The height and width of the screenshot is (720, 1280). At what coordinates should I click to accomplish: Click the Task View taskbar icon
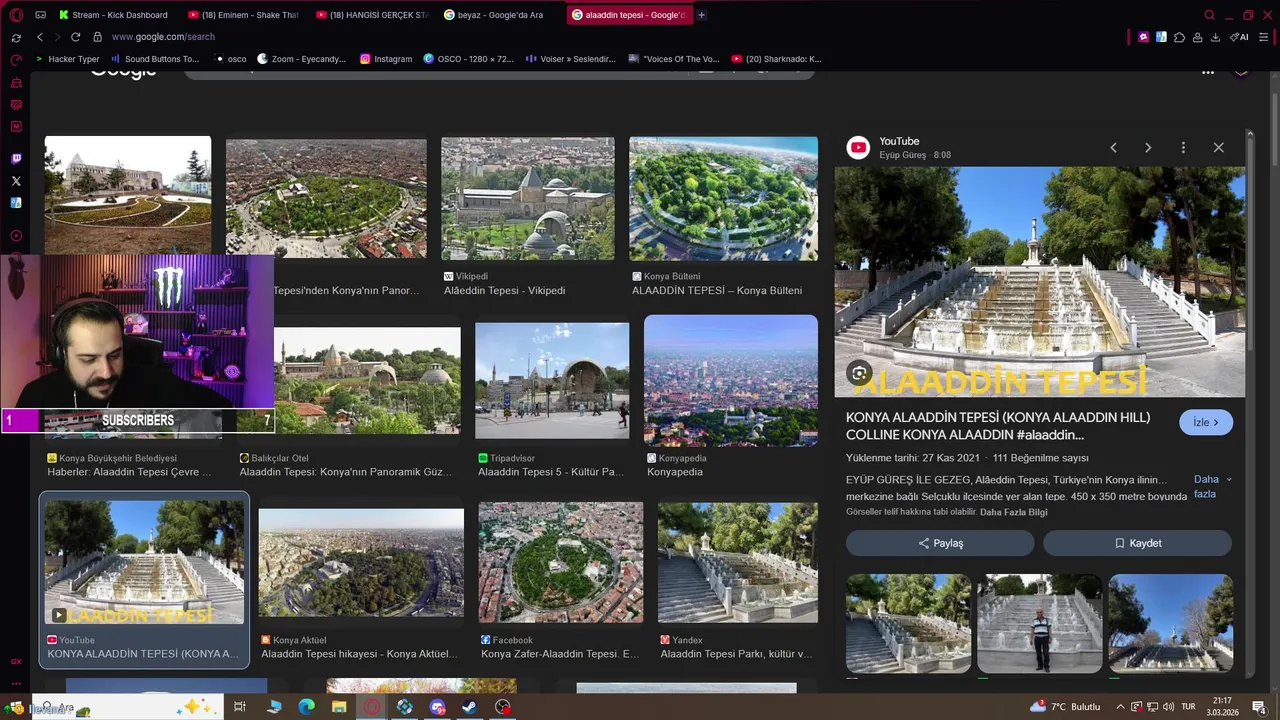pyautogui.click(x=240, y=707)
